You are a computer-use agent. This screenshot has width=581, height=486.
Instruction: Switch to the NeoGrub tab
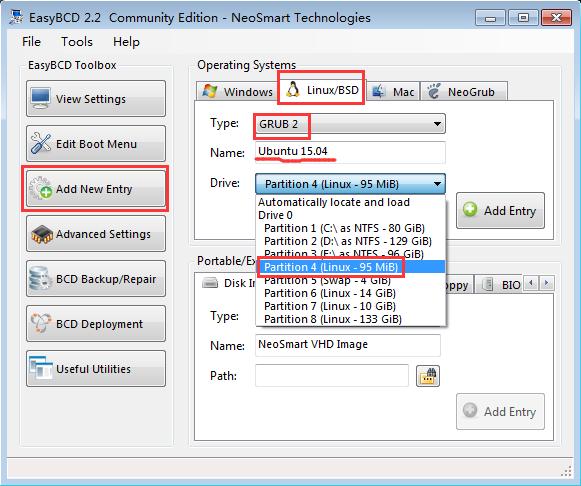463,91
